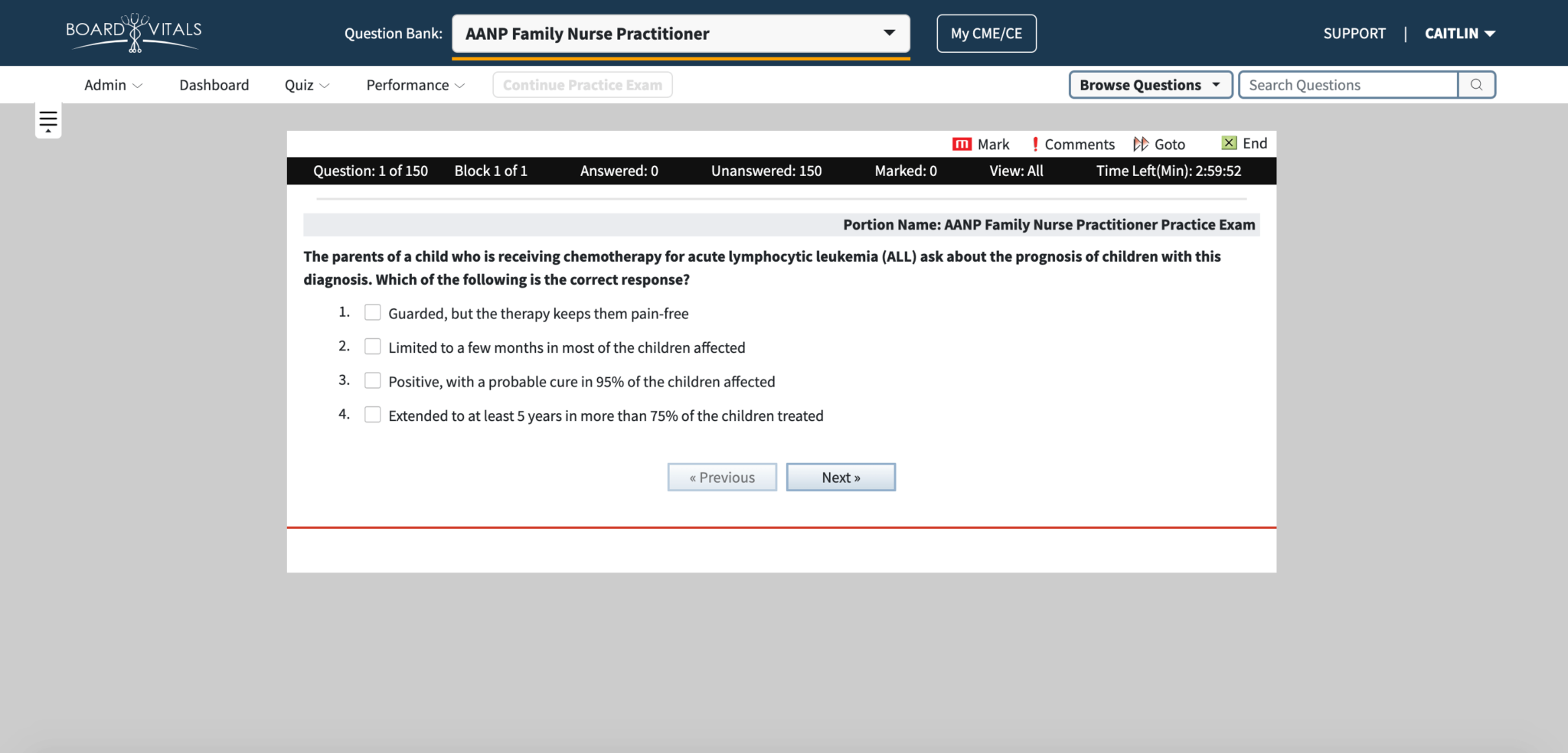
Task: Expand the Performance menu
Action: [415, 85]
